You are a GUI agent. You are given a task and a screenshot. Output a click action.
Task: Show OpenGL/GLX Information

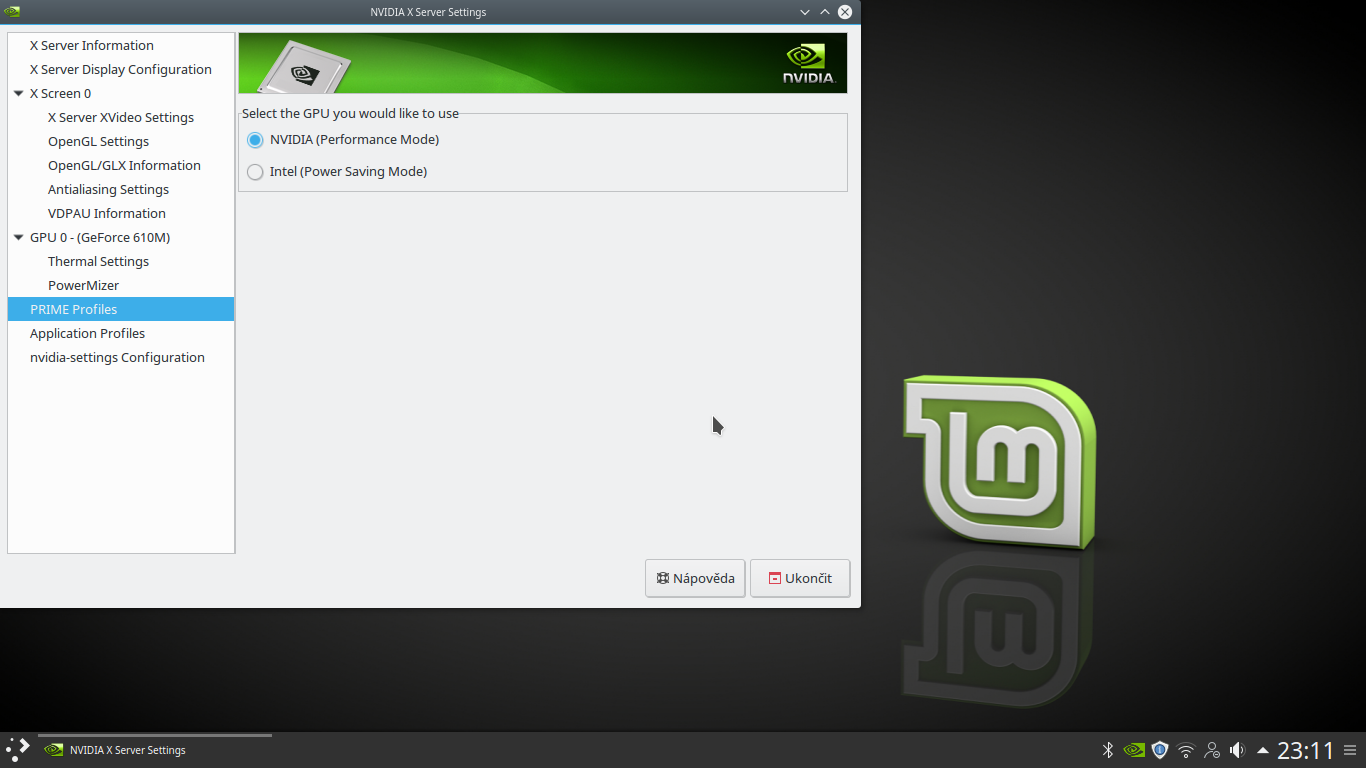(124, 165)
